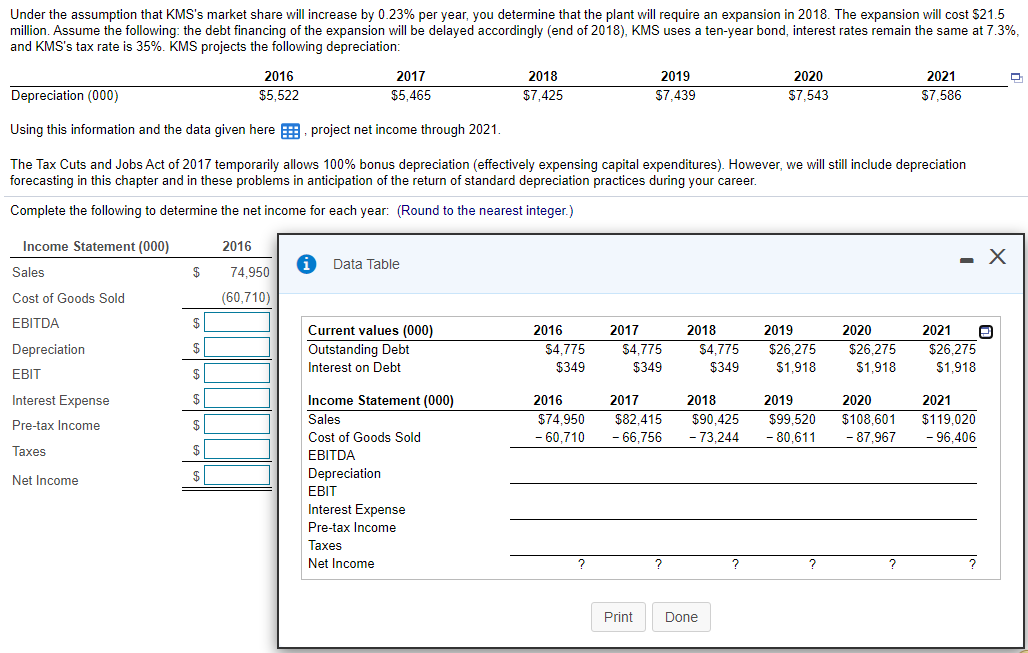This screenshot has width=1028, height=653.
Task: Select the 2020 depreciation value $7,543
Action: click(808, 96)
